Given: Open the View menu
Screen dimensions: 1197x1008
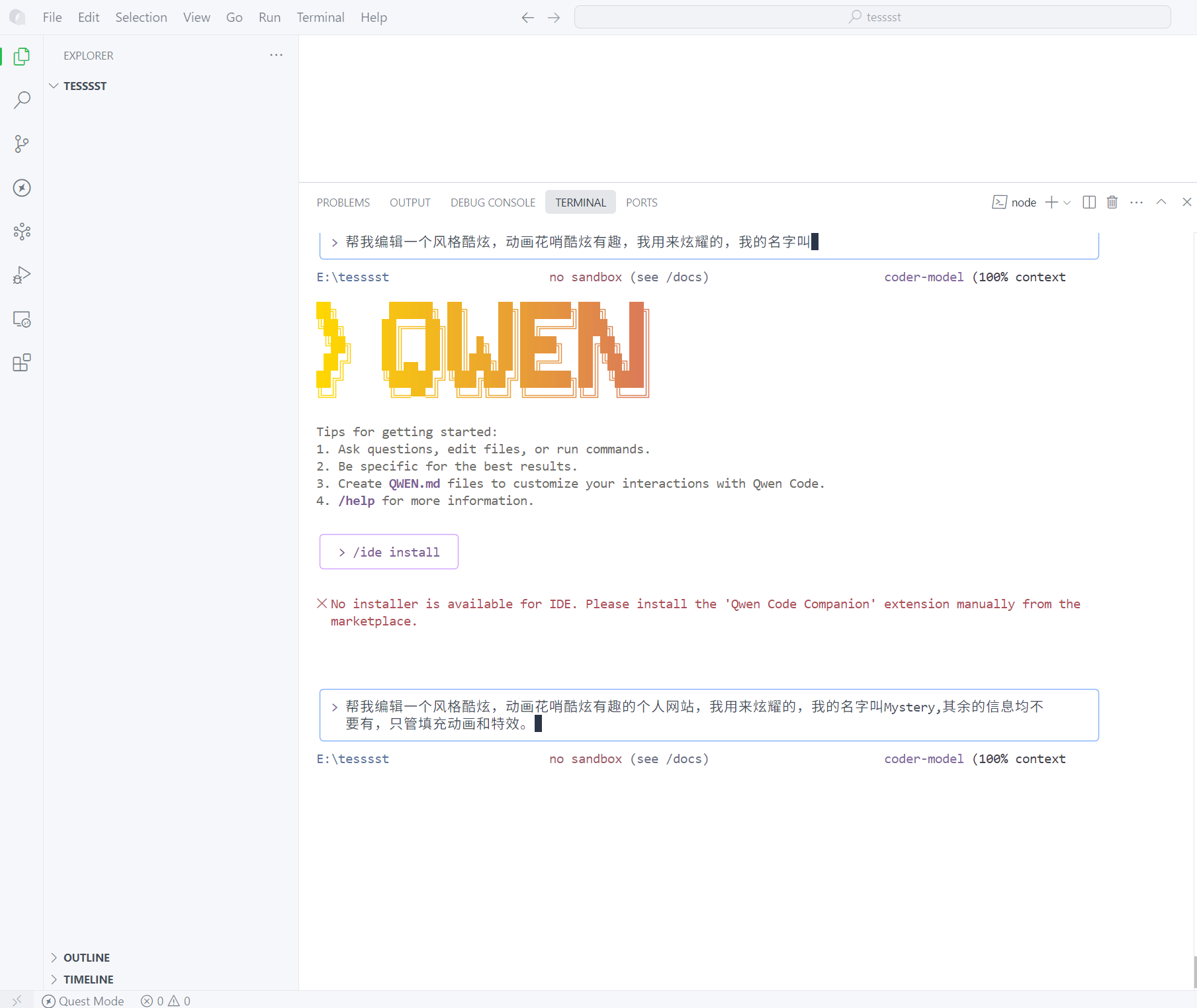Looking at the screenshot, I should point(197,17).
